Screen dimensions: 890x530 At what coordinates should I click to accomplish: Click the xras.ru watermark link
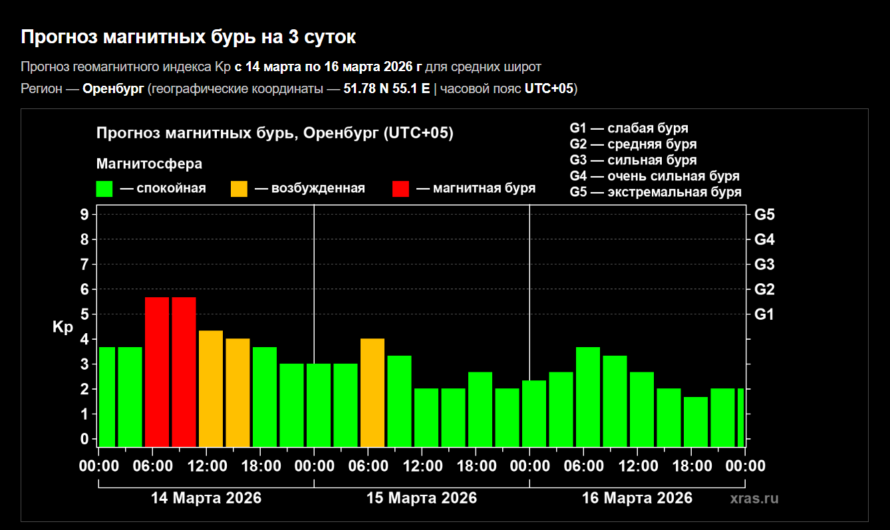coord(754,498)
